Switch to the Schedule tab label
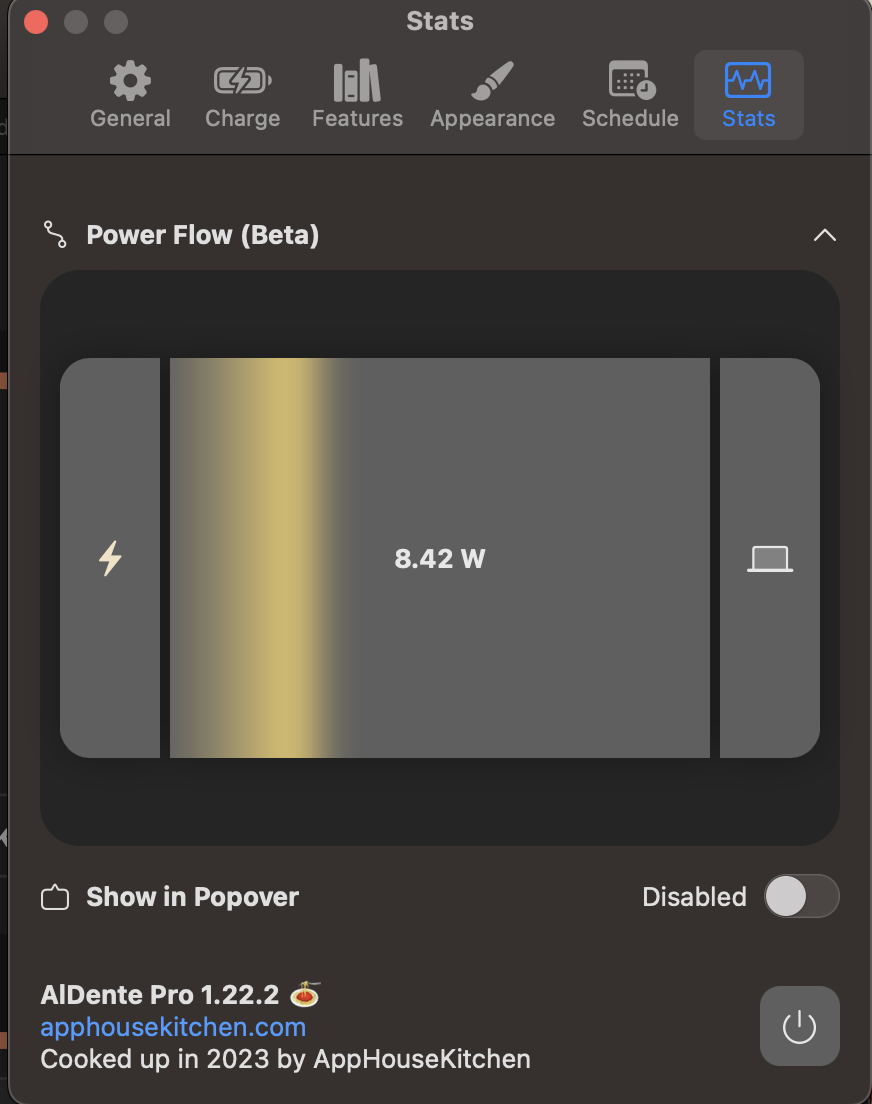The height and width of the screenshot is (1104, 872). [630, 118]
